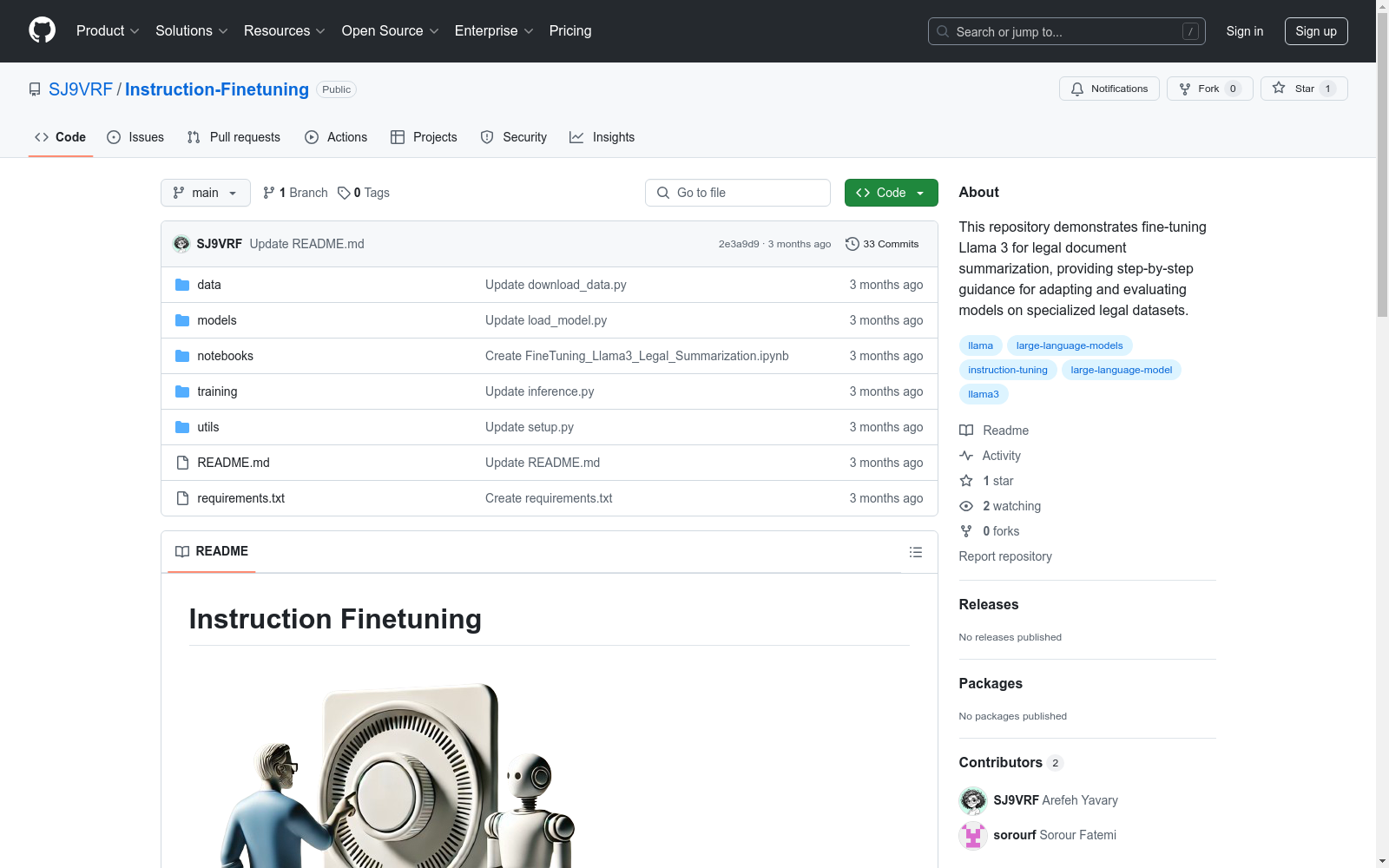Click the Report repository link
Screen dimensions: 1389x868
pyautogui.click(x=1005, y=556)
